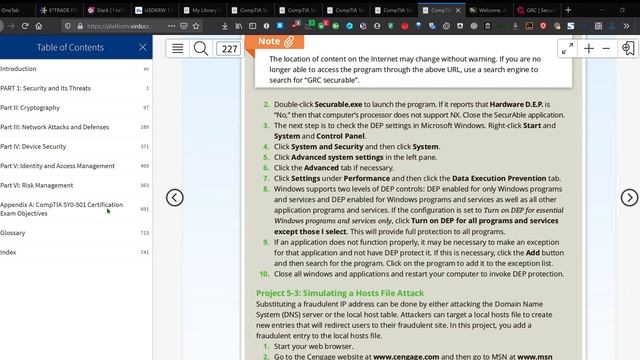Switch to the E*TRADE tab

coord(60,10)
